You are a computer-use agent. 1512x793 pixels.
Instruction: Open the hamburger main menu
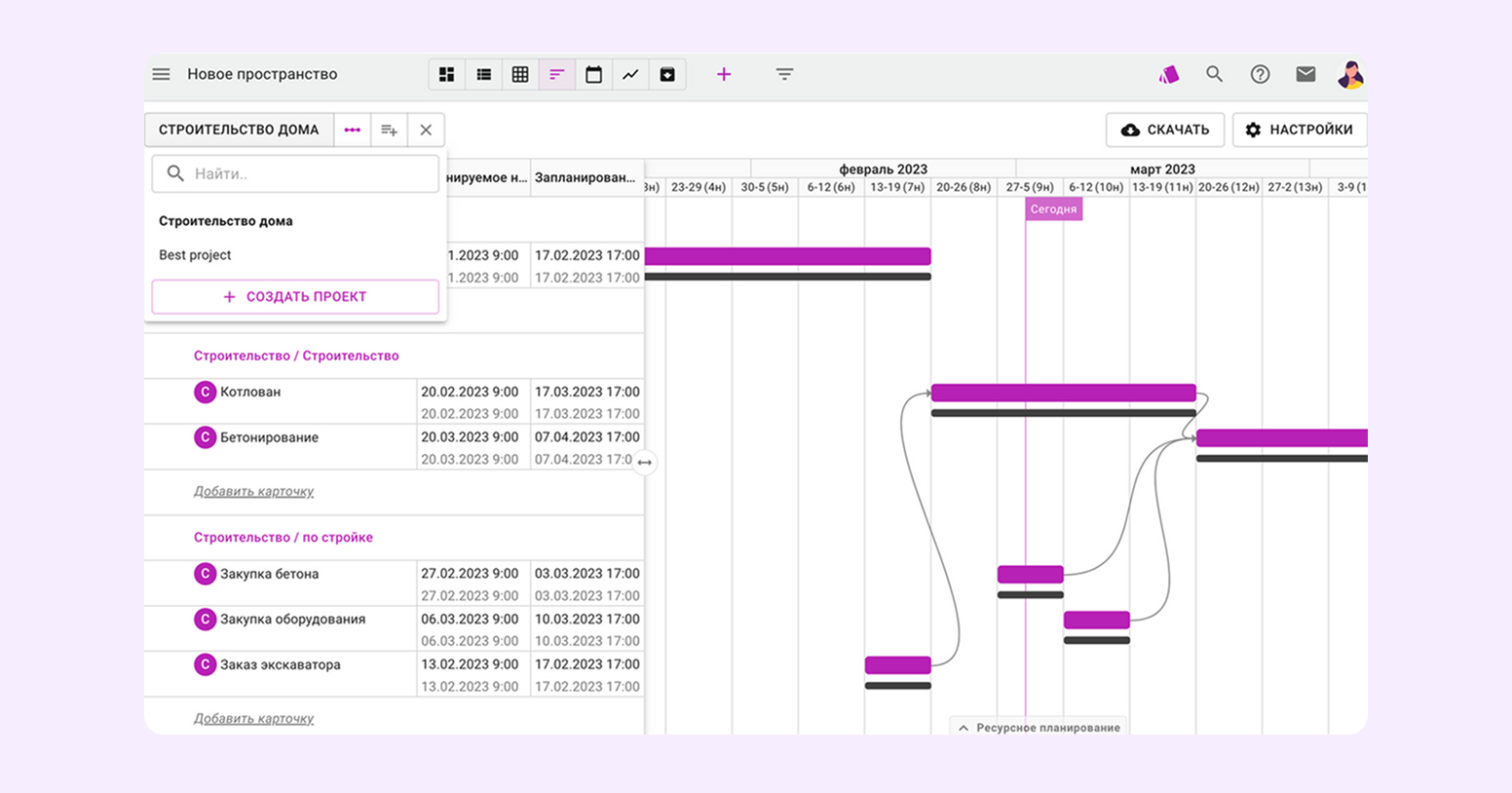162,74
